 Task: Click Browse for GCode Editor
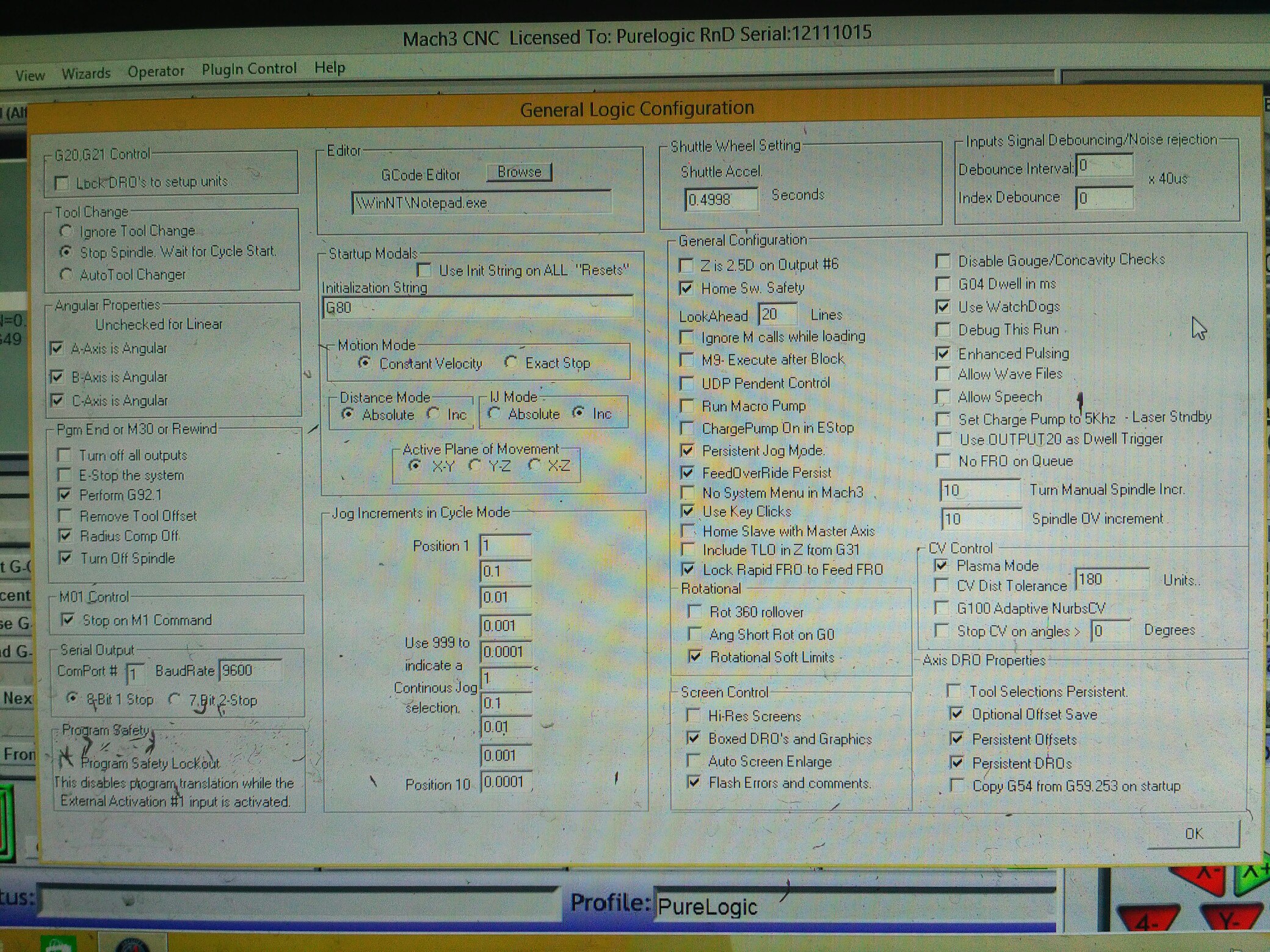point(519,172)
